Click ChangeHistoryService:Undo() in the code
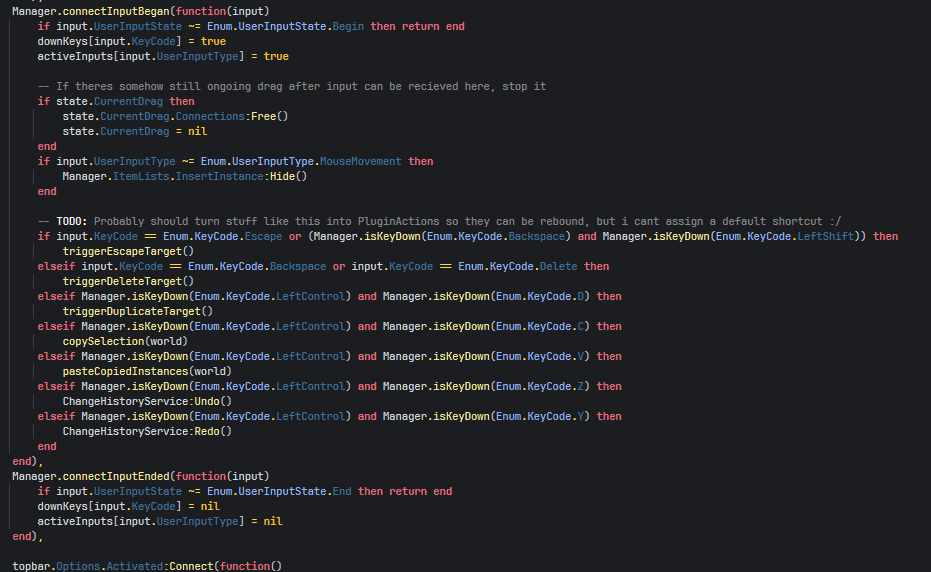The width and height of the screenshot is (931, 572). pos(147,401)
